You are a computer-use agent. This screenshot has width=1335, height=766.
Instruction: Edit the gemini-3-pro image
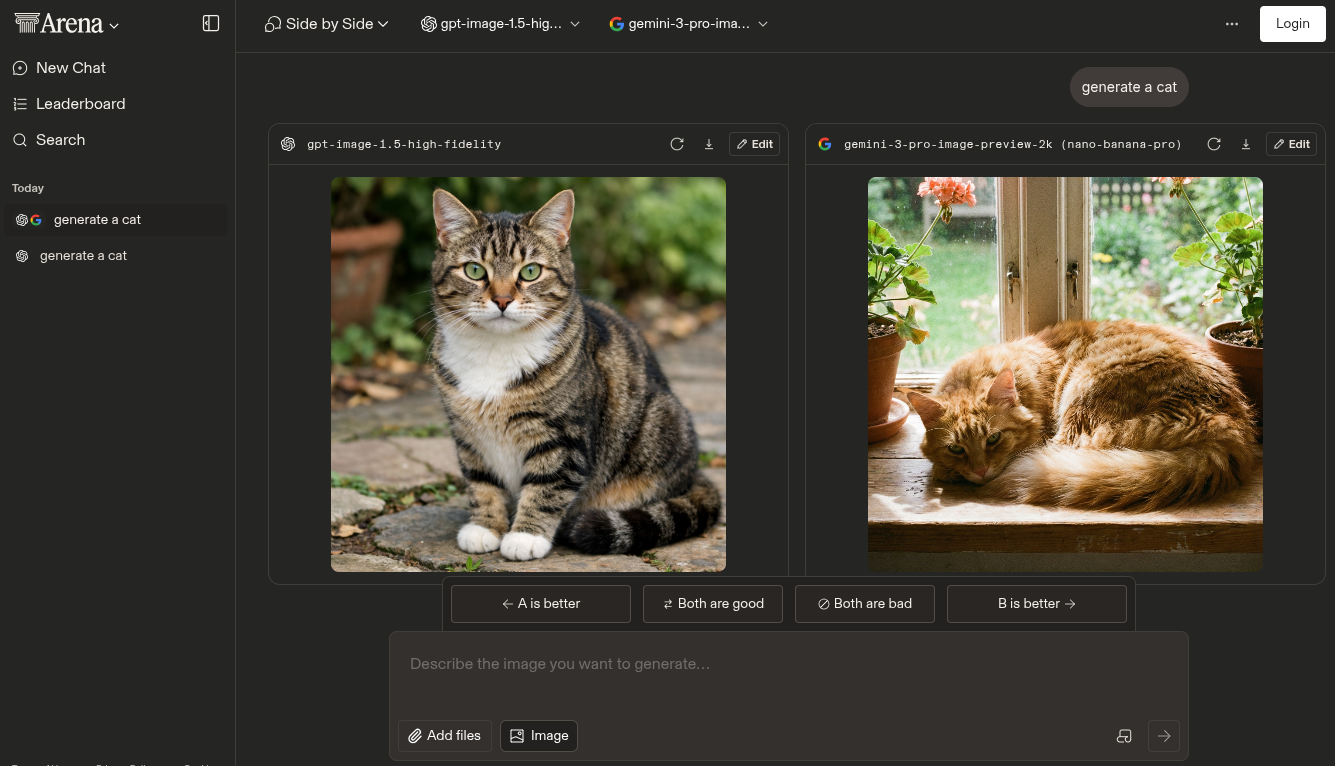coord(1291,144)
